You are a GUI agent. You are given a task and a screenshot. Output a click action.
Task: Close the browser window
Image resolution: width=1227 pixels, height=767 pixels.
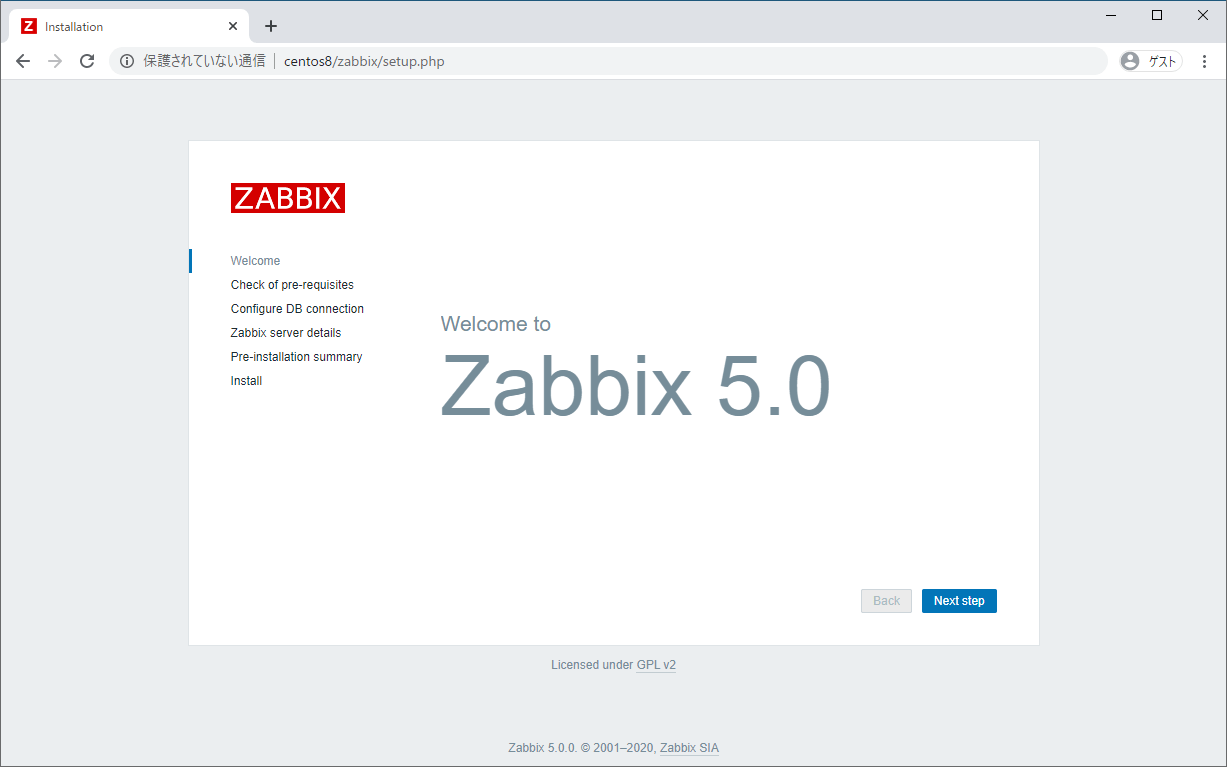click(x=1203, y=15)
